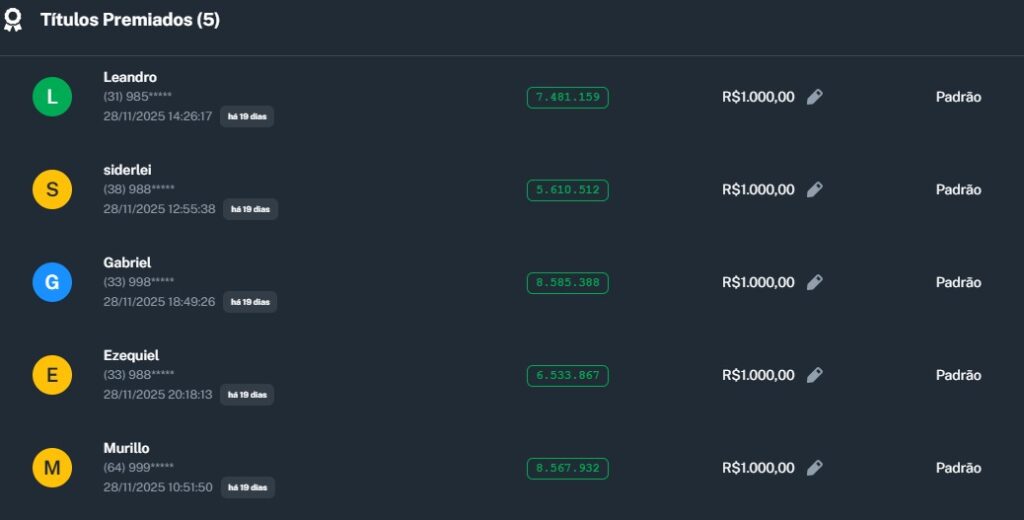Screen dimensions: 1024x520
Task: Click Leandro's green L avatar
Action: (x=52, y=97)
